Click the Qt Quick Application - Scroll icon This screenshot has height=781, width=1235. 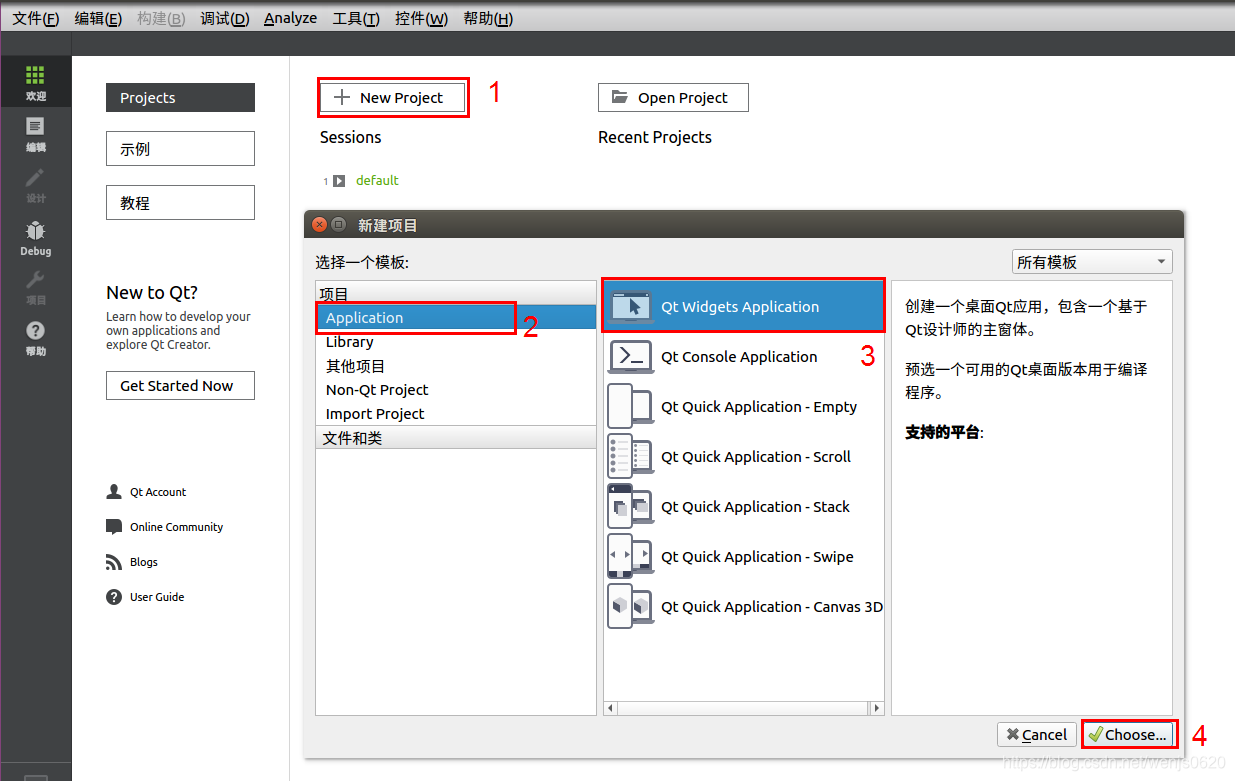click(631, 457)
